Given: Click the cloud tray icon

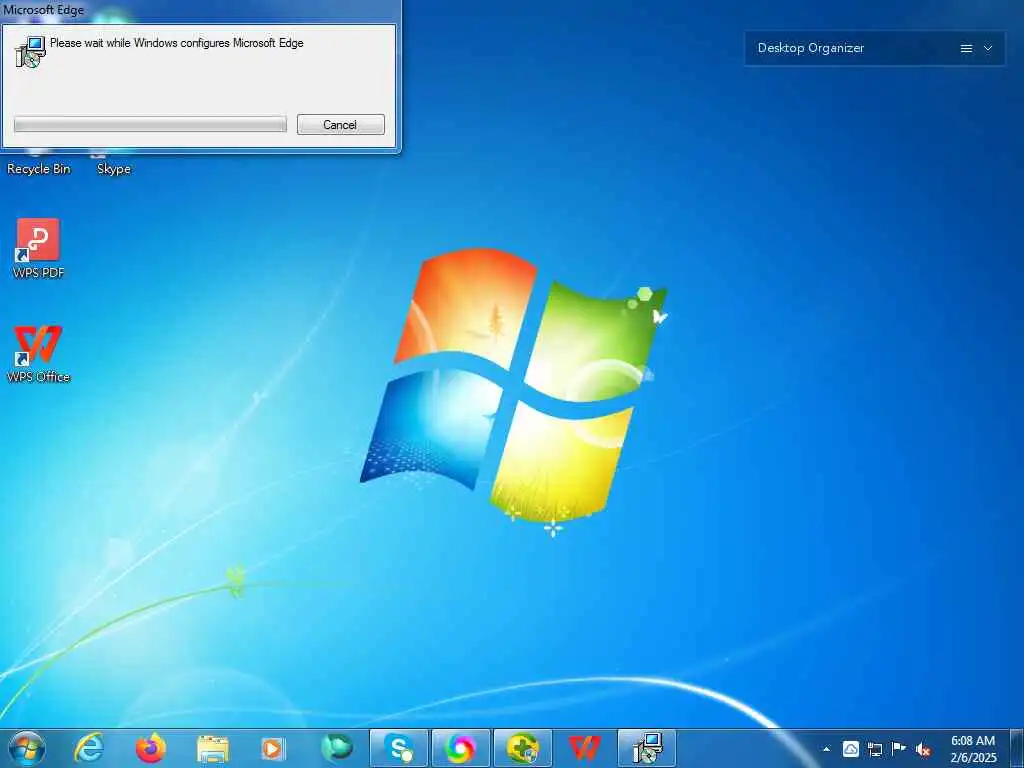Looking at the screenshot, I should 850,749.
